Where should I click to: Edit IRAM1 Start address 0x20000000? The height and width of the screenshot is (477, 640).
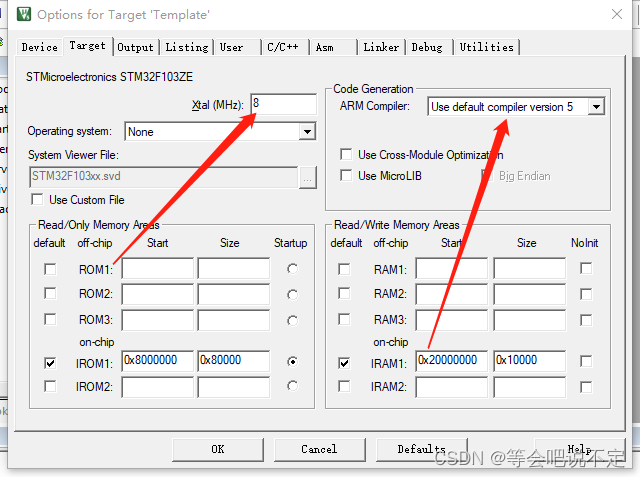452,361
